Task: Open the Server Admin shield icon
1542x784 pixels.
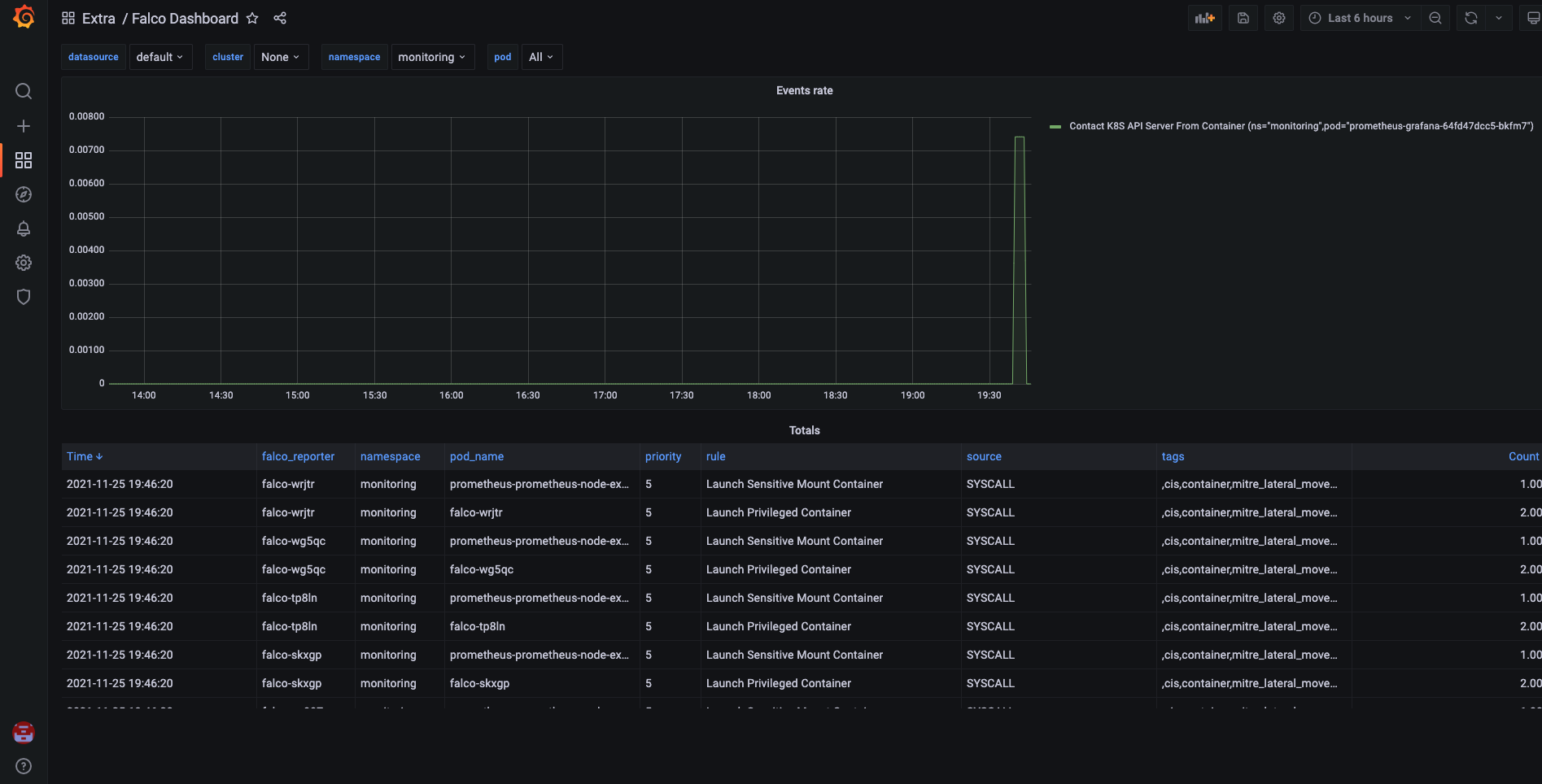Action: [x=24, y=297]
